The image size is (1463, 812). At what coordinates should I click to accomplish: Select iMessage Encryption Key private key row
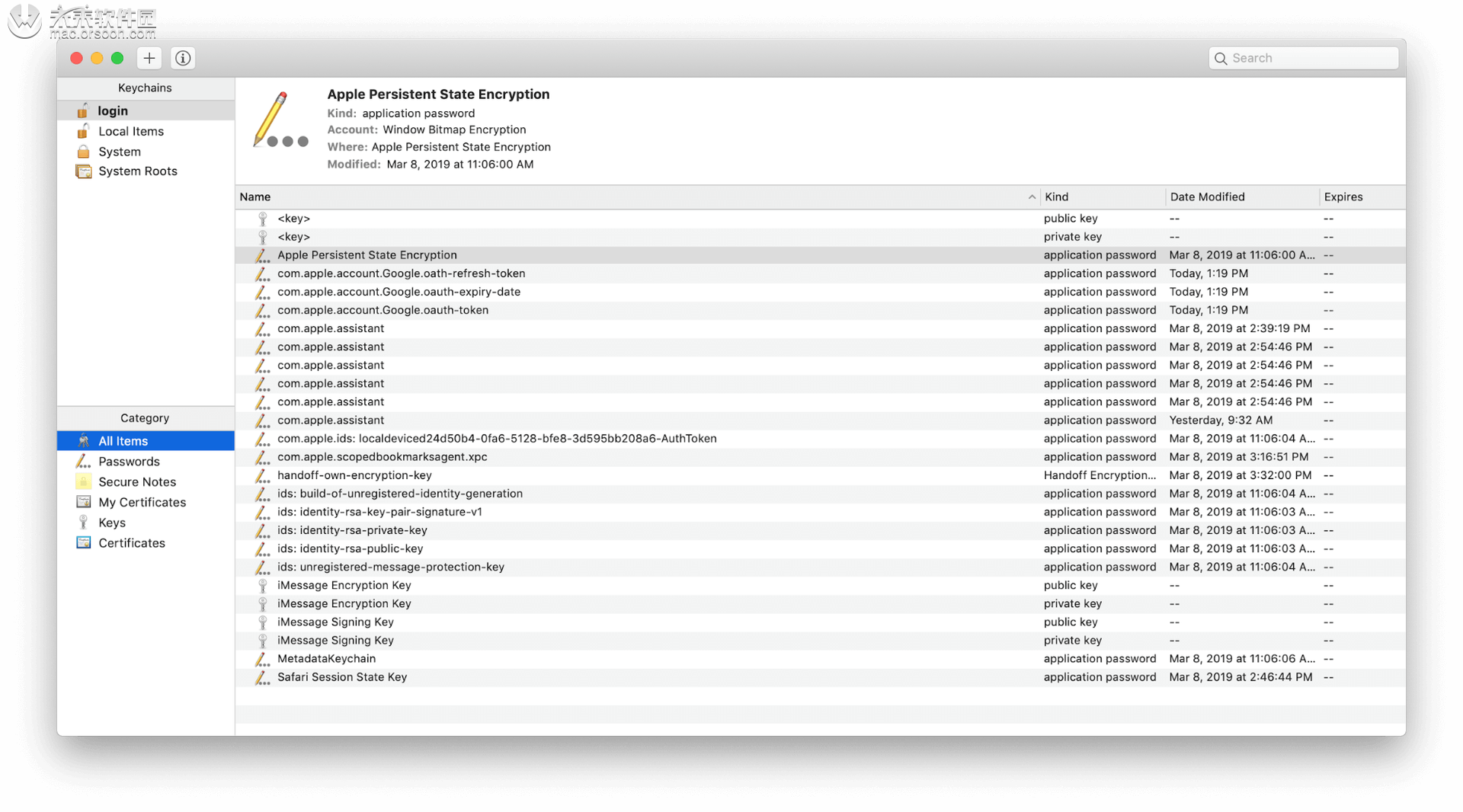(x=821, y=604)
